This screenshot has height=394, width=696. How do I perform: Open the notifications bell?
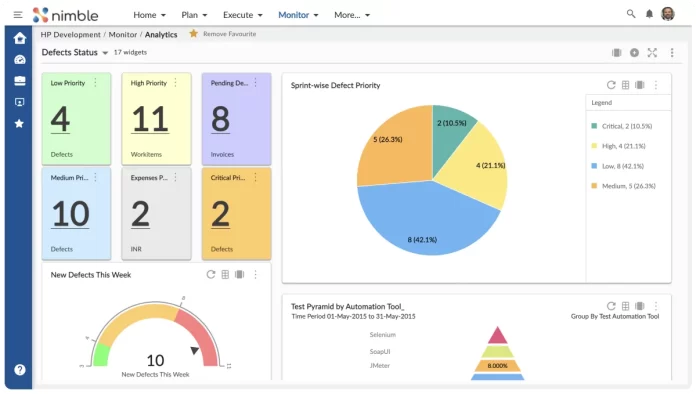tap(649, 14)
